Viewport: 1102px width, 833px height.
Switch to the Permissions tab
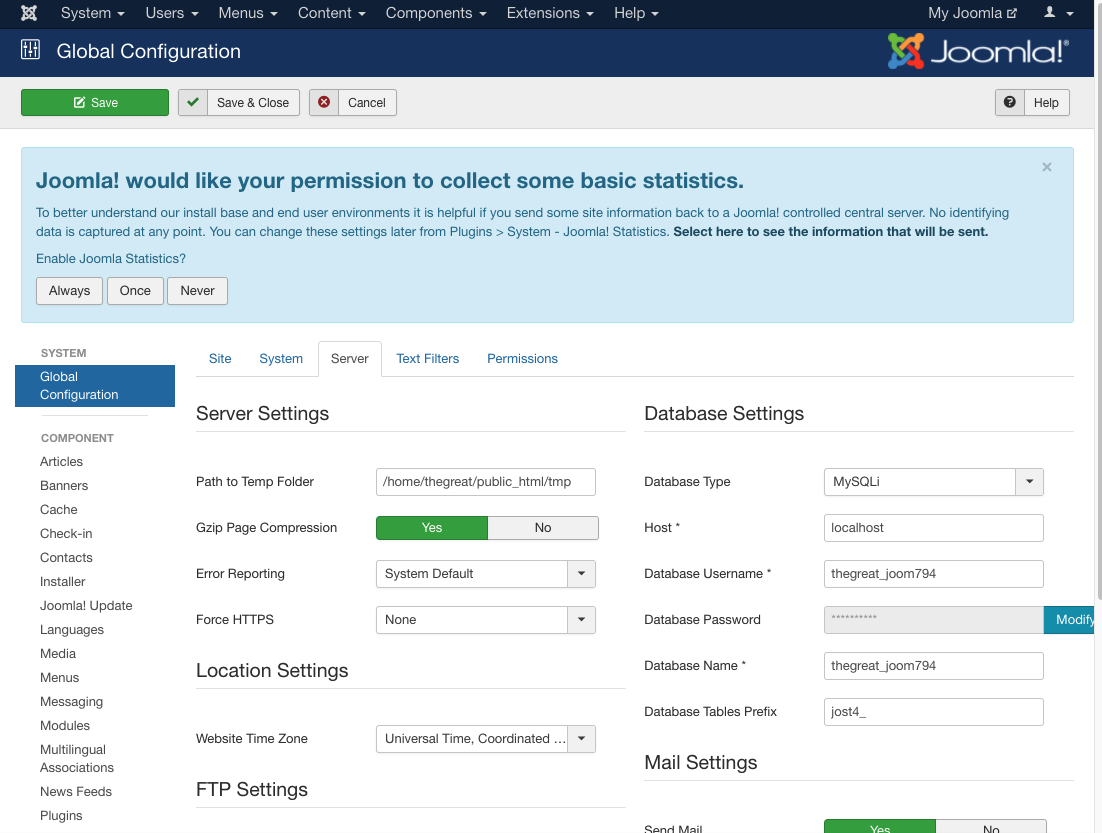(x=522, y=359)
